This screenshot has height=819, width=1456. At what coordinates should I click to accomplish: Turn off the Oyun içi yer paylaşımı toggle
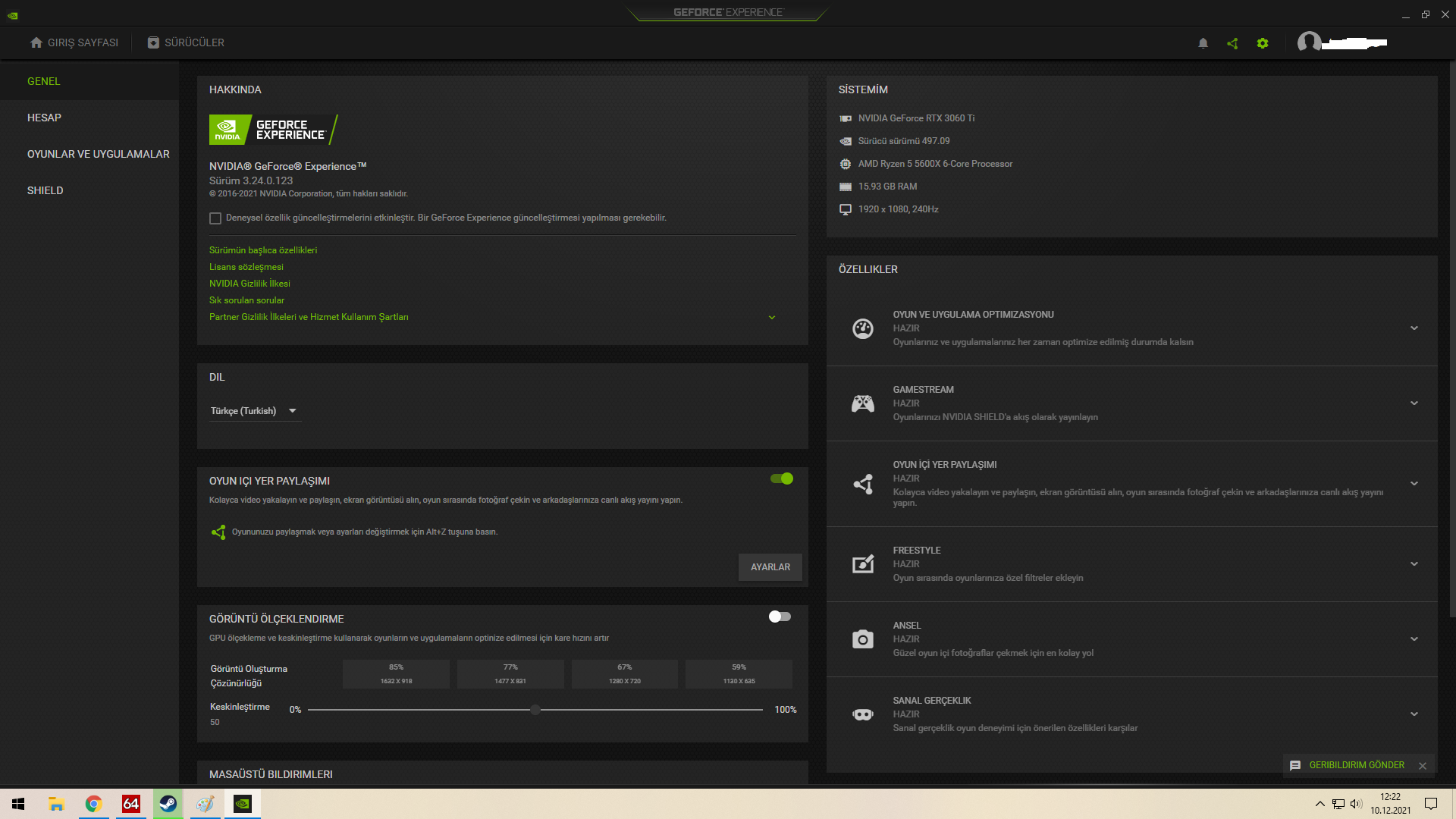[781, 479]
